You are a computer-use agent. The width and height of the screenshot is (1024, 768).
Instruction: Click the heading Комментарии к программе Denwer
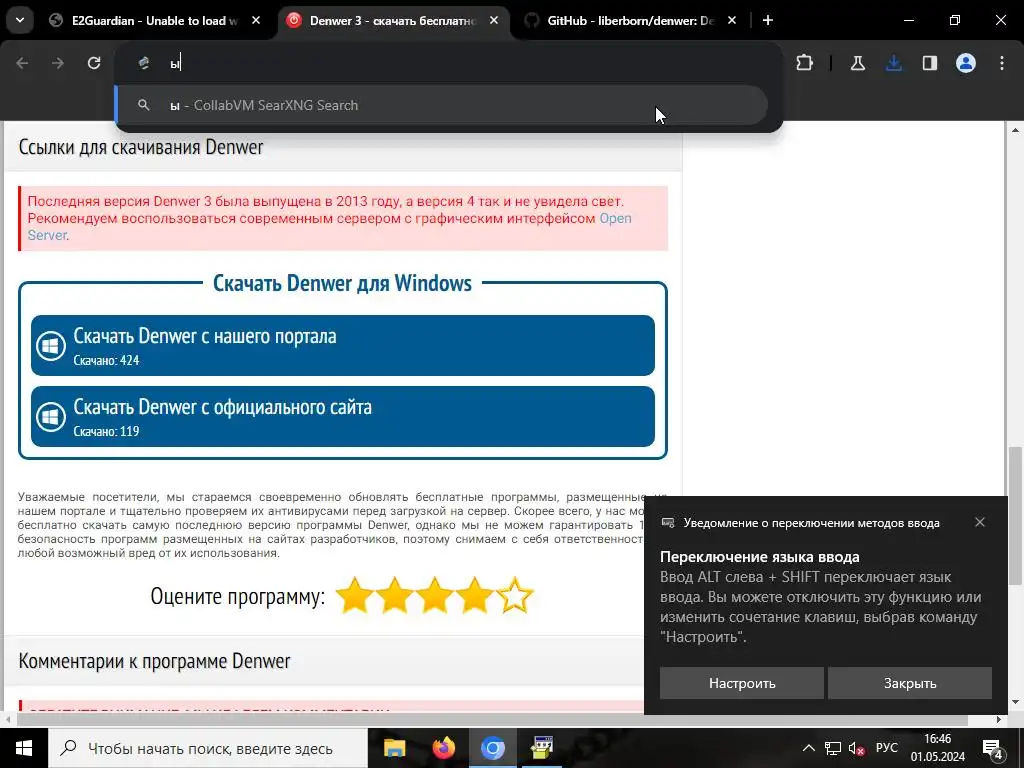[154, 661]
